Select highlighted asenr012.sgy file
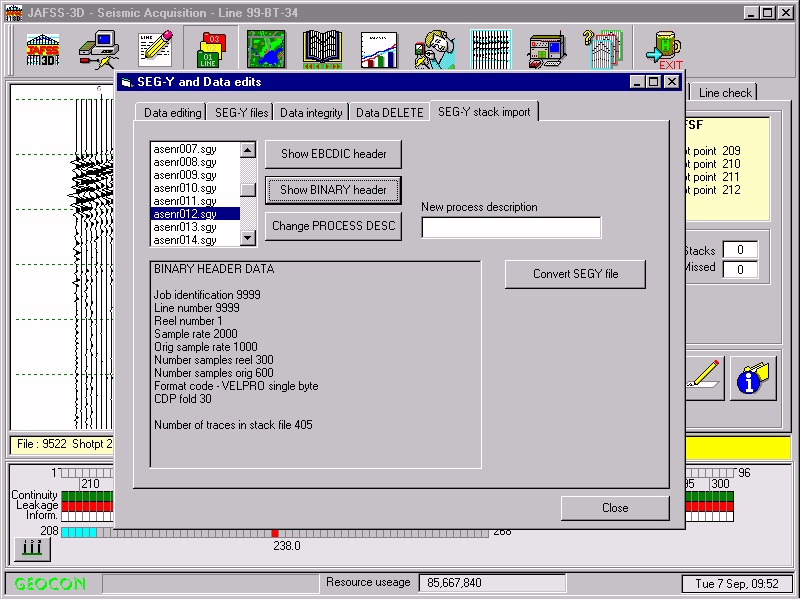The height and width of the screenshot is (600, 800). (195, 214)
